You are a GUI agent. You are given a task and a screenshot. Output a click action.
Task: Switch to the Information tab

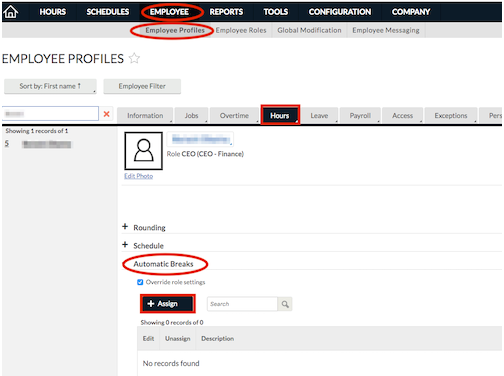(x=145, y=116)
